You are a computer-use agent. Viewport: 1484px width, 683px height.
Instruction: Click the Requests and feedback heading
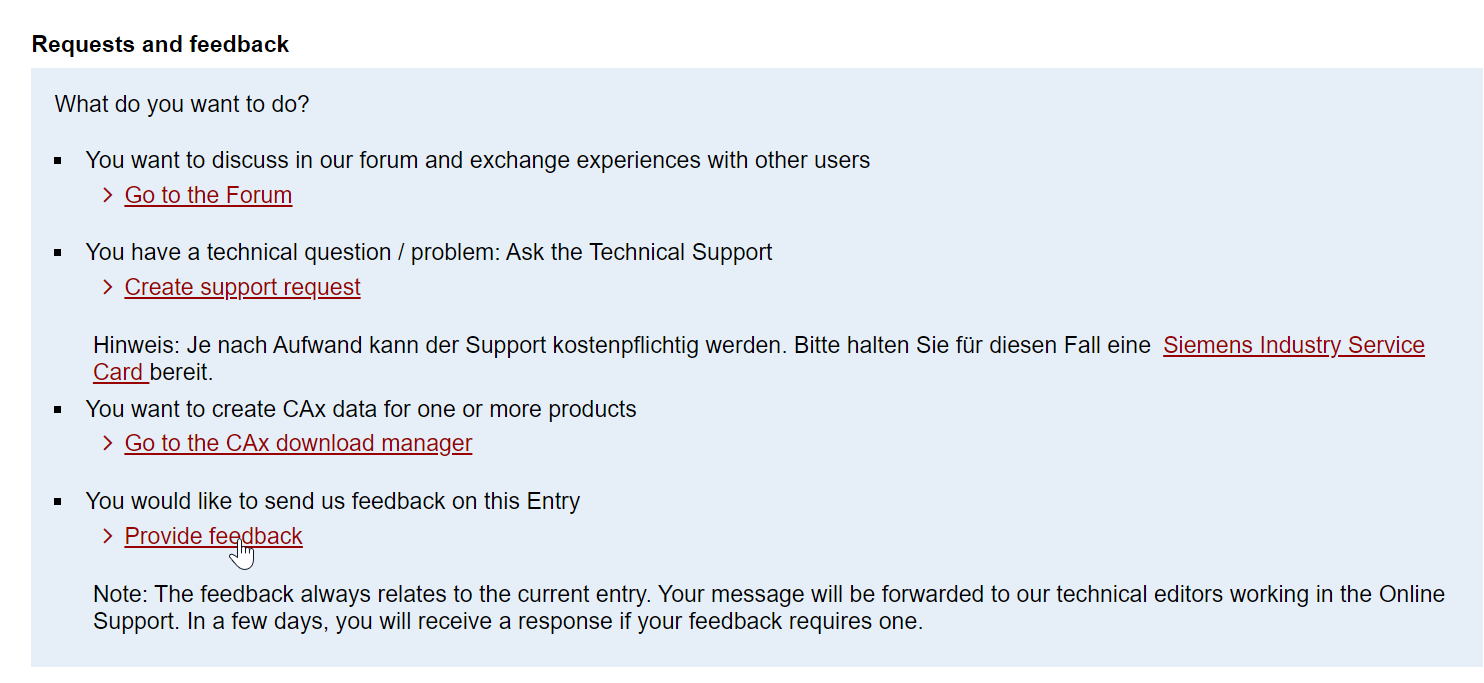(160, 44)
